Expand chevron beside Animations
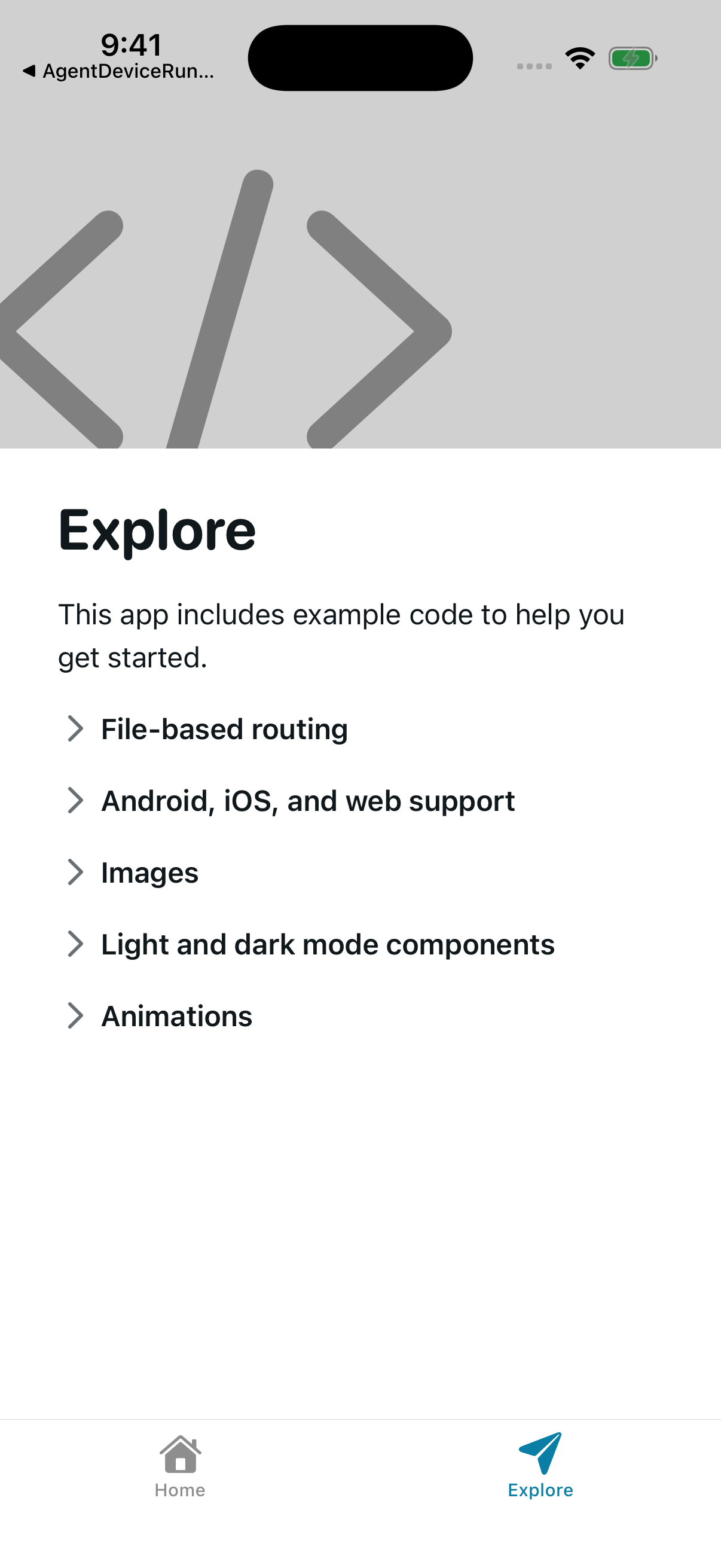Screen dimensions: 721x1568 (75, 1016)
